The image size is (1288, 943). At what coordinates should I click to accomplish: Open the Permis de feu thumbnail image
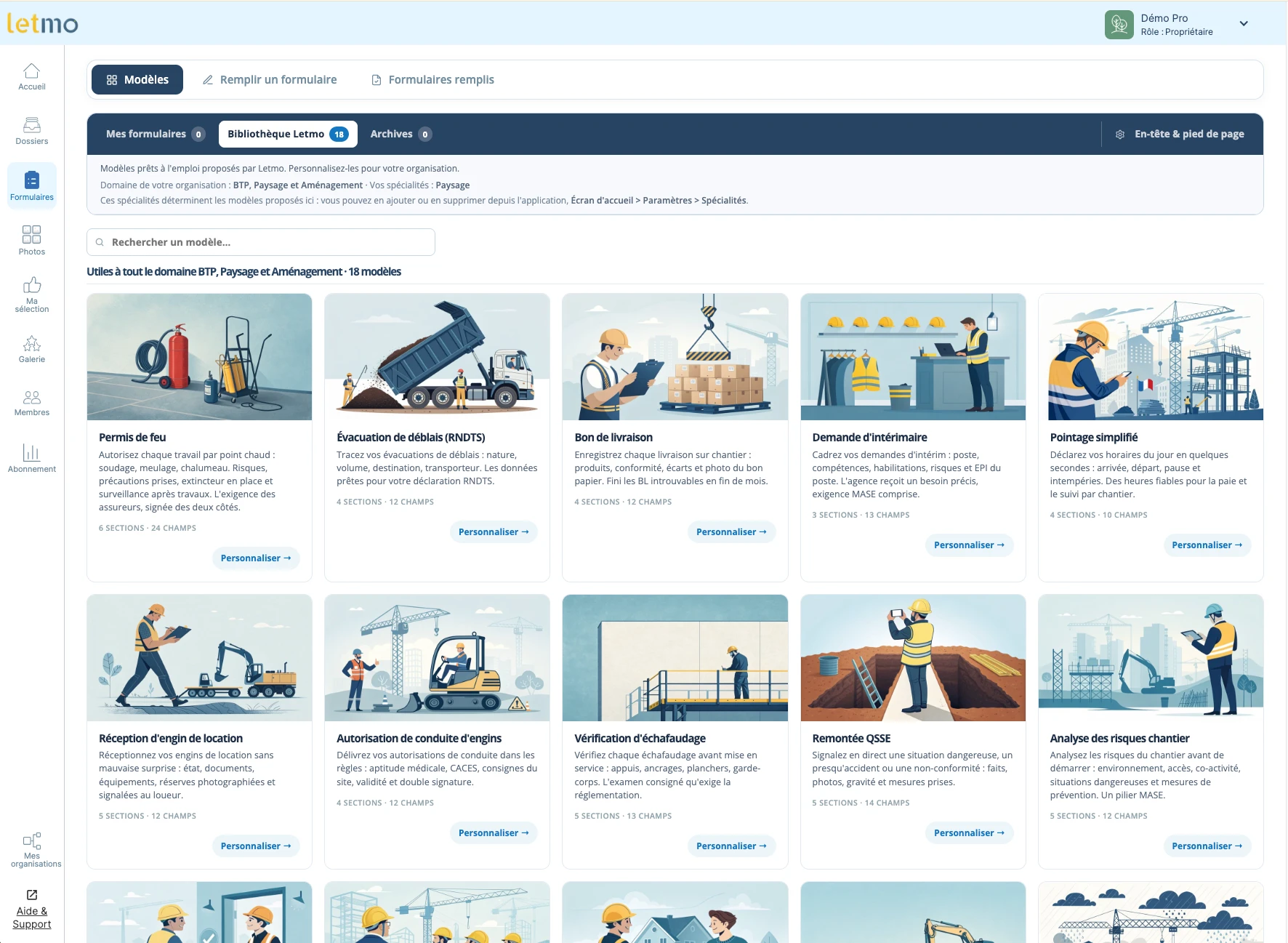tap(199, 357)
